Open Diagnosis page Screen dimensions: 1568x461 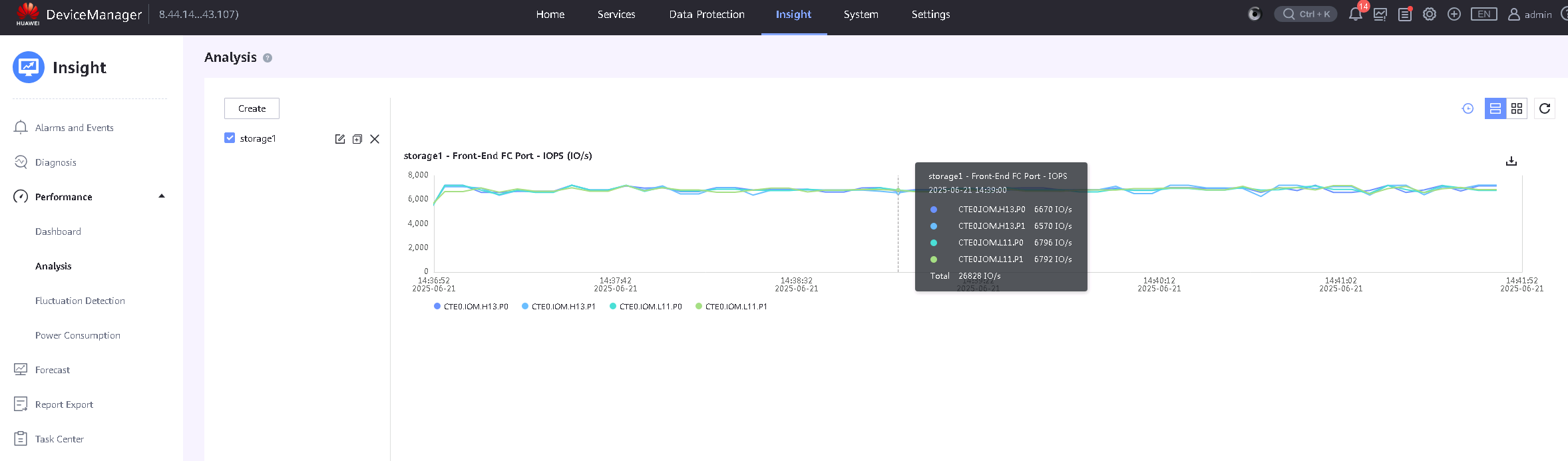pos(56,162)
